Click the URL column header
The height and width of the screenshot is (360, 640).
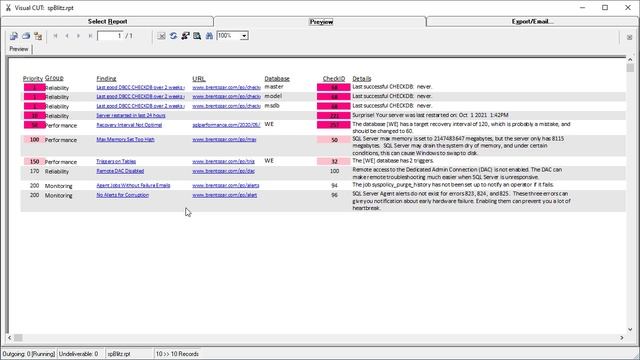tap(199, 78)
